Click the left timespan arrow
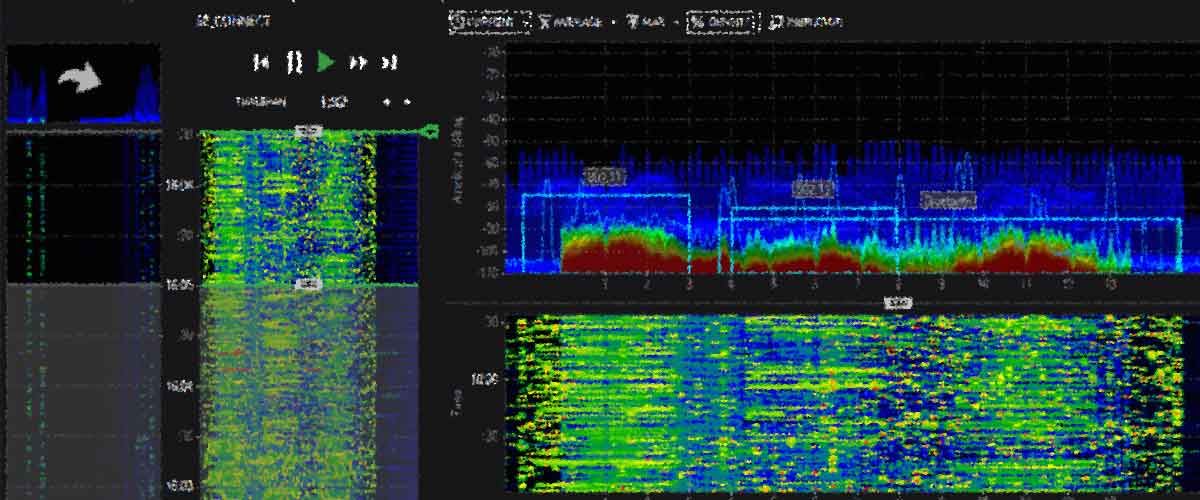The image size is (1200, 500). point(387,101)
